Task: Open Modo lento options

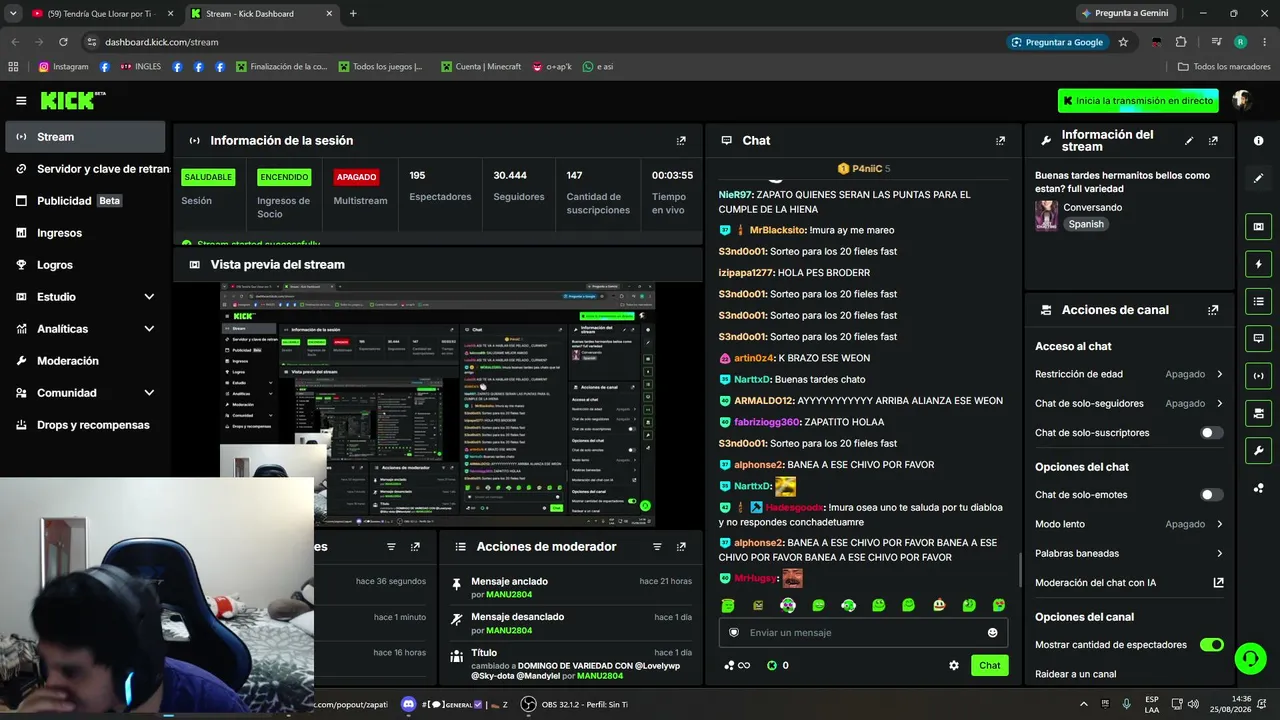Action: click(1129, 524)
